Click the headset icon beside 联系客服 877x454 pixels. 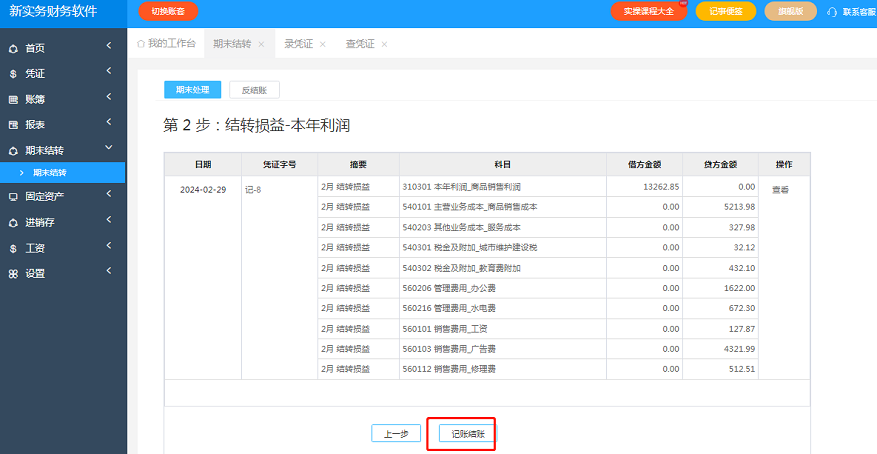coord(832,12)
